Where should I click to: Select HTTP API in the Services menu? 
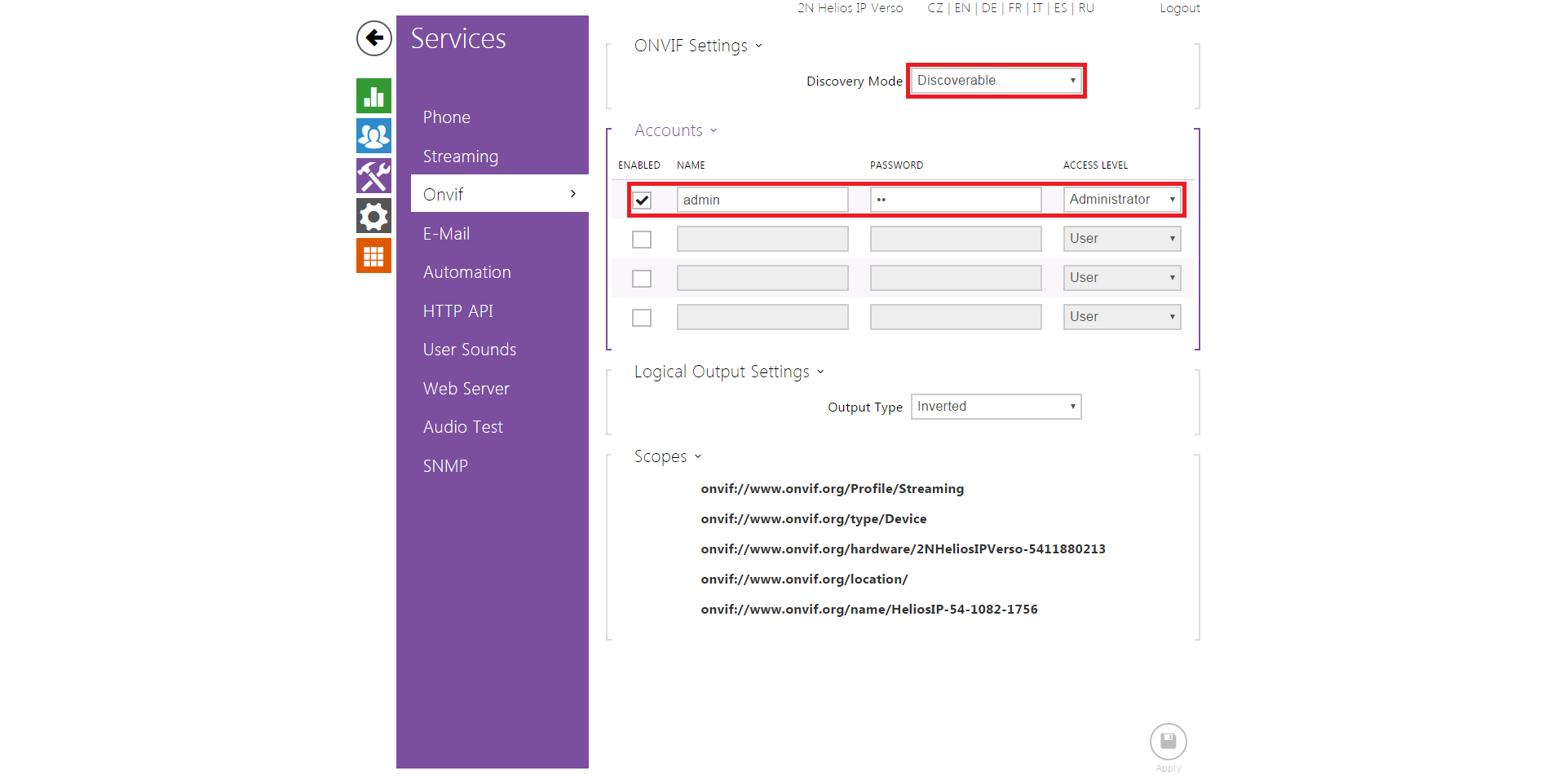pyautogui.click(x=457, y=311)
